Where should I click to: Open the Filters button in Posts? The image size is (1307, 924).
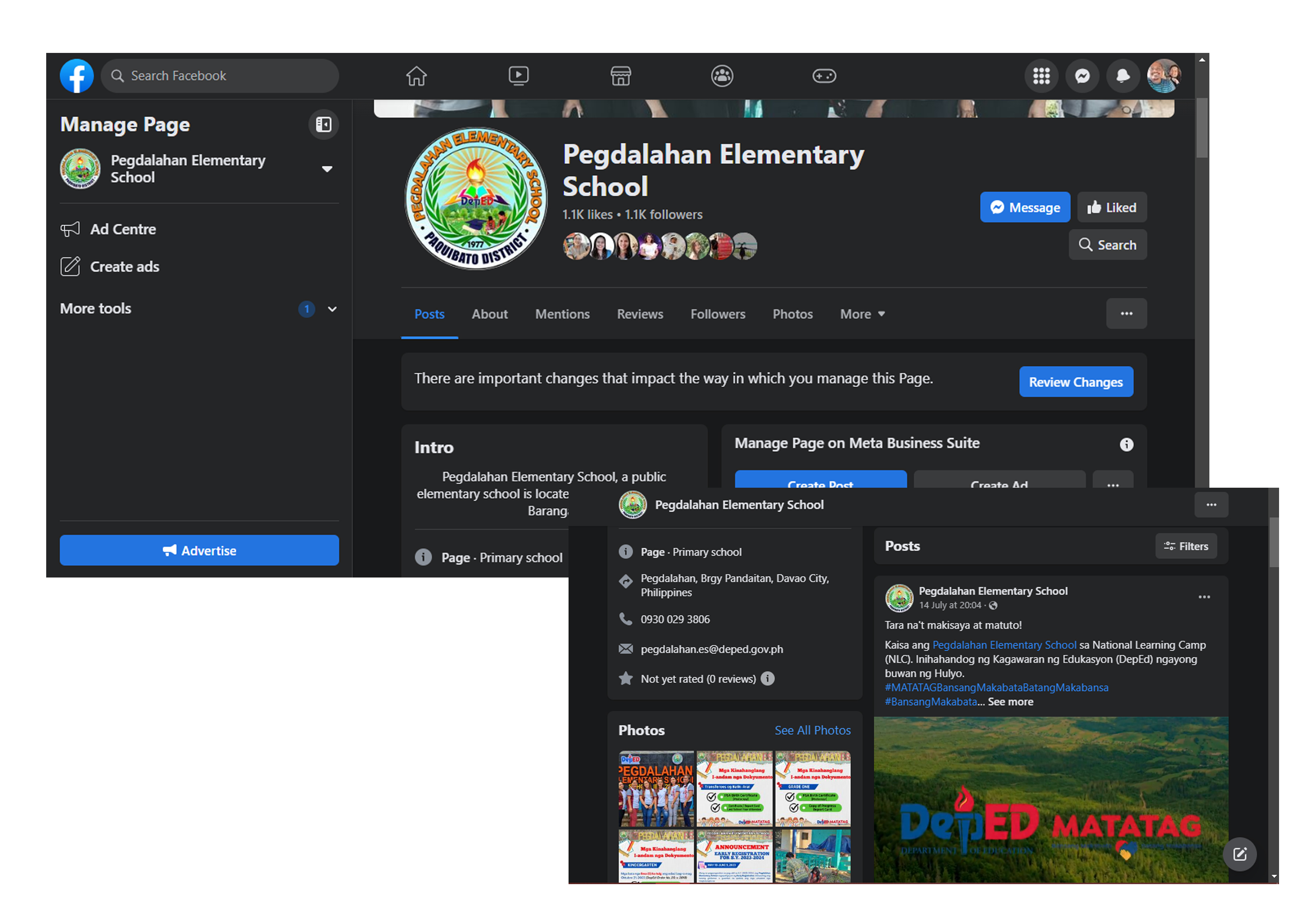pos(1186,546)
